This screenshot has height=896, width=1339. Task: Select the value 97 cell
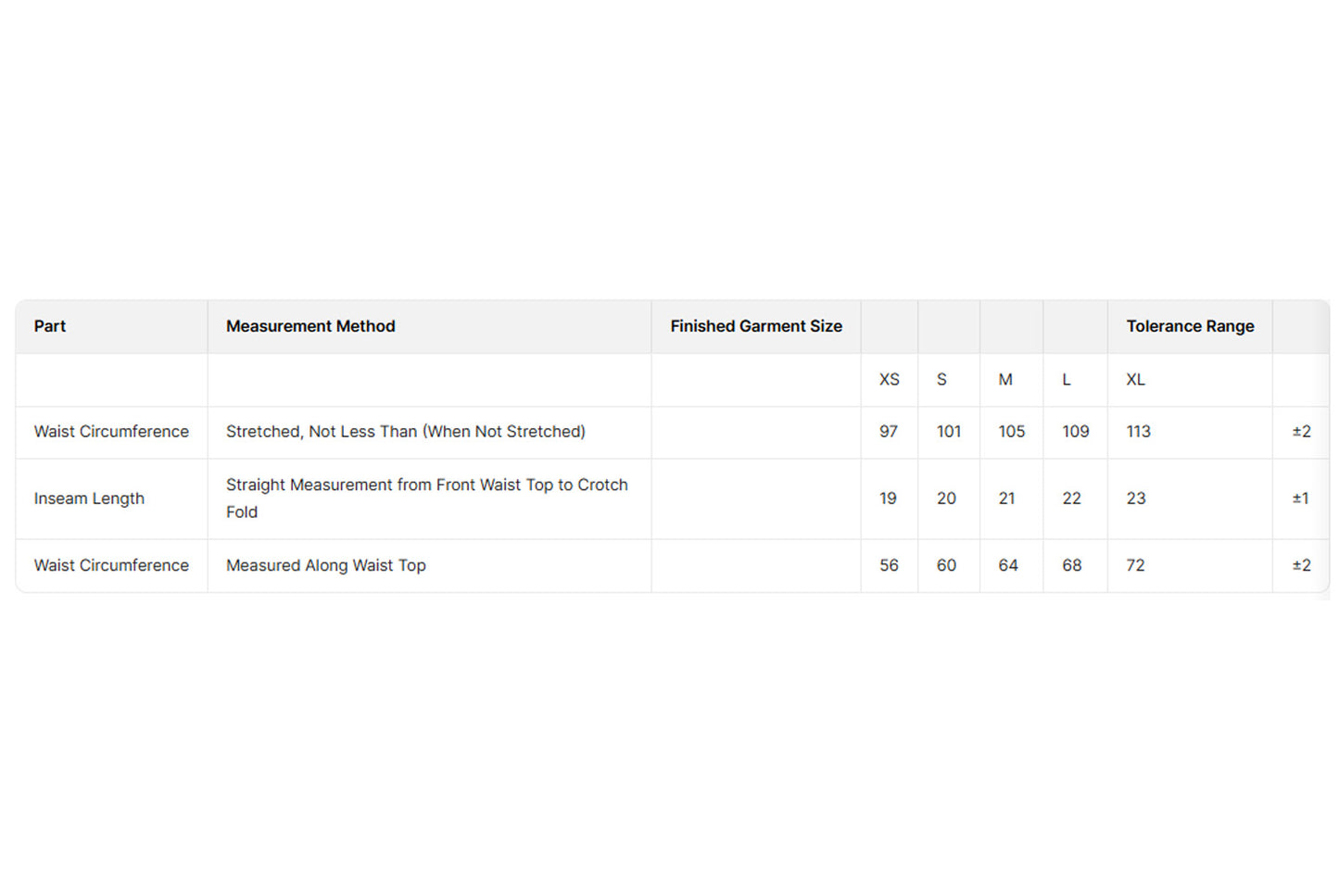click(x=888, y=432)
